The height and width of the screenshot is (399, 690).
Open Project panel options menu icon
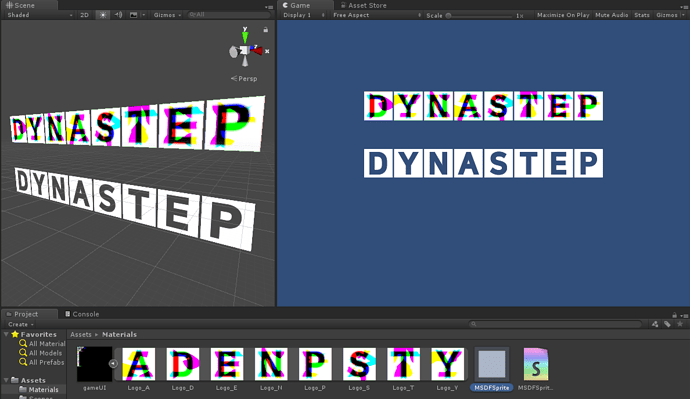(684, 315)
